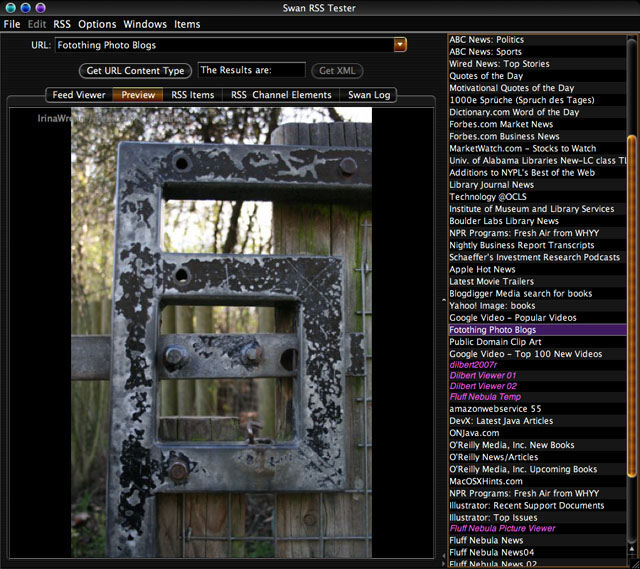The image size is (640, 569).
Task: Select 1000e Sprüche (Spruch des Tages)
Action: 537,100
